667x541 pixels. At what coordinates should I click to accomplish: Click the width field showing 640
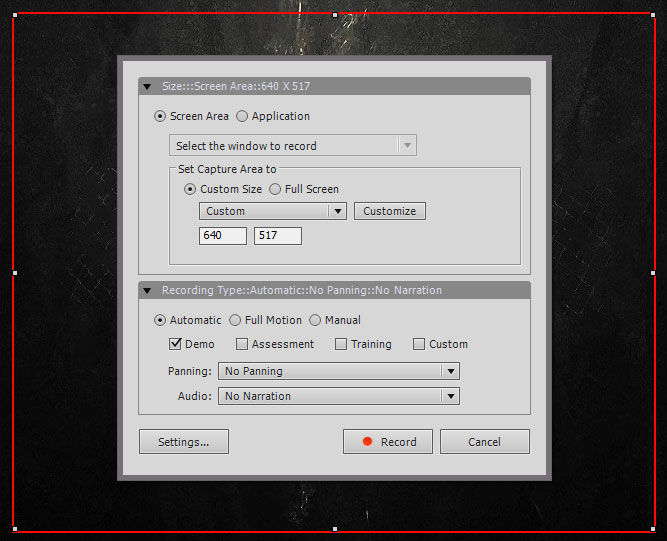223,236
